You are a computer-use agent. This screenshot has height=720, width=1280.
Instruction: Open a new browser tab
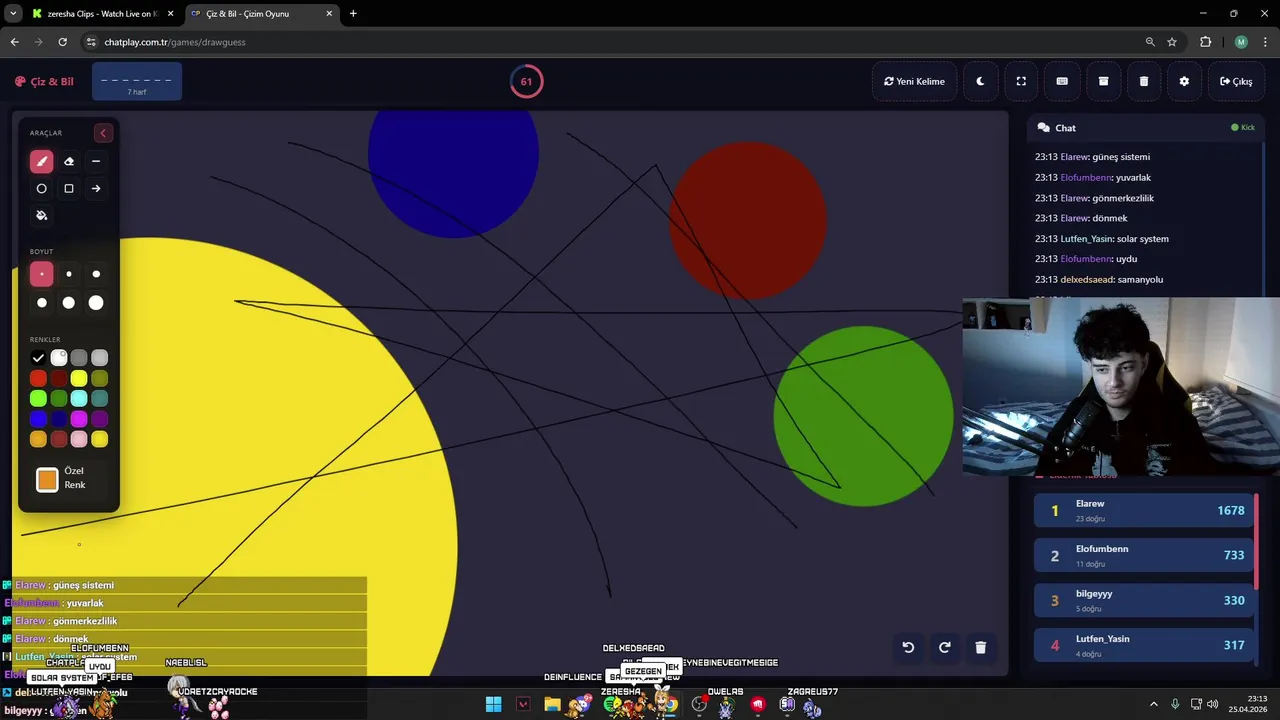(353, 14)
